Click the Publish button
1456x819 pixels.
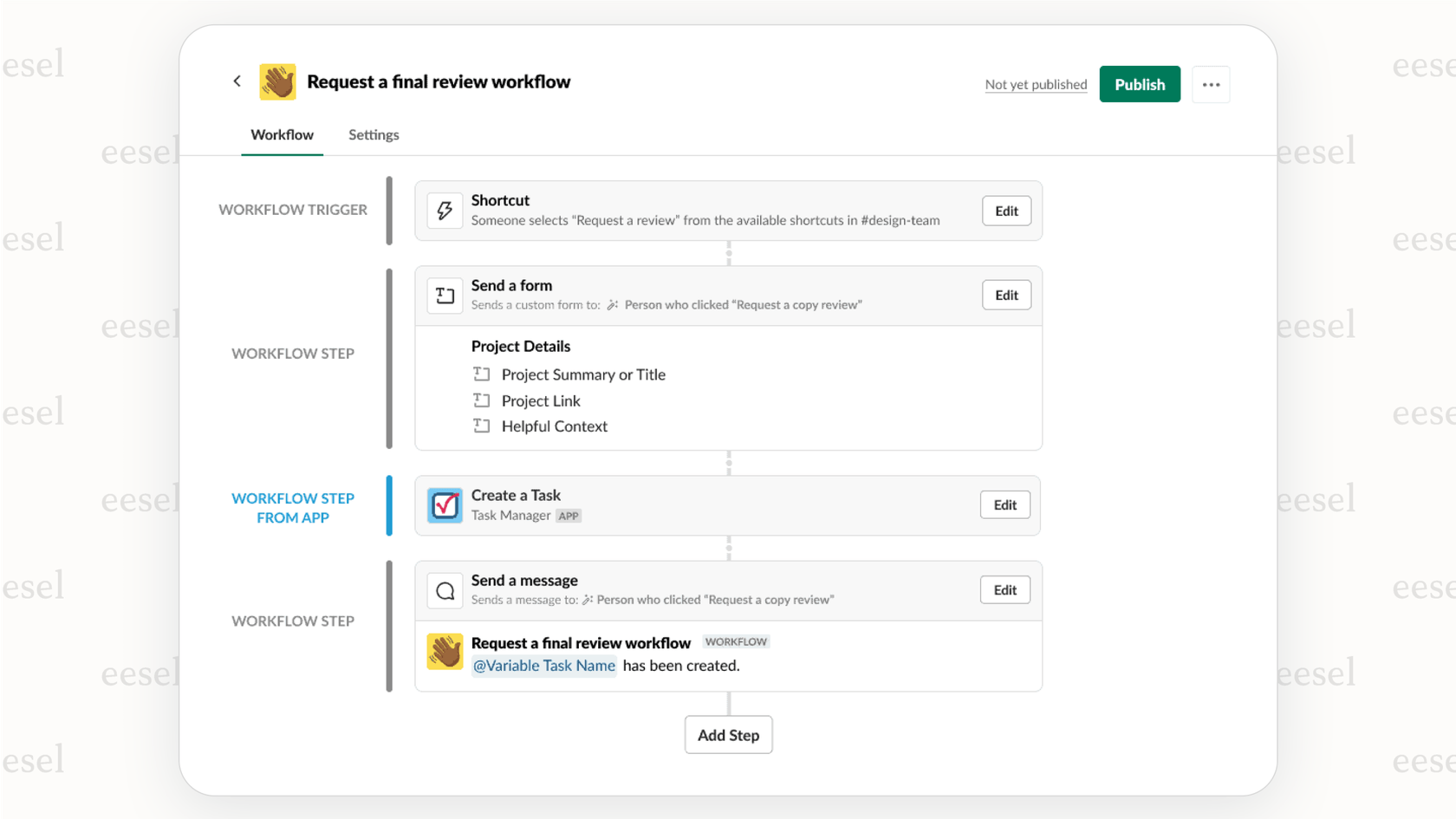(x=1140, y=84)
